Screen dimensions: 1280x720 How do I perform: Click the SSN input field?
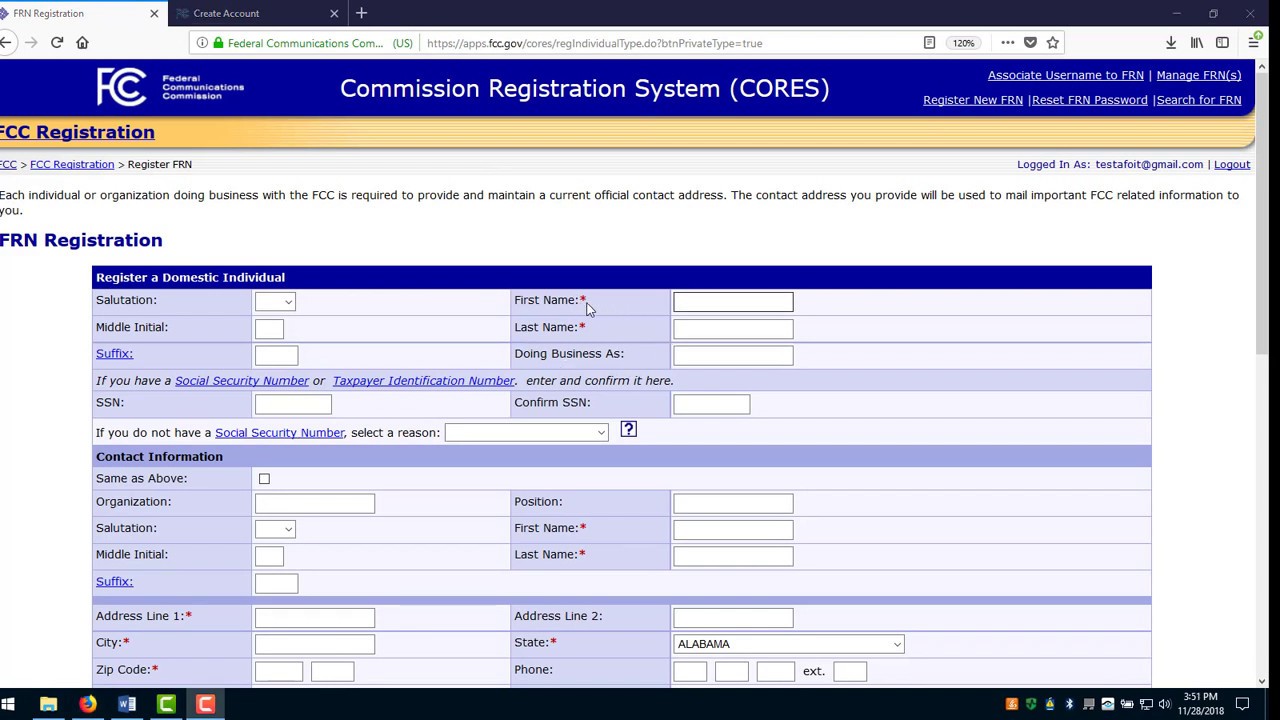pyautogui.click(x=293, y=403)
